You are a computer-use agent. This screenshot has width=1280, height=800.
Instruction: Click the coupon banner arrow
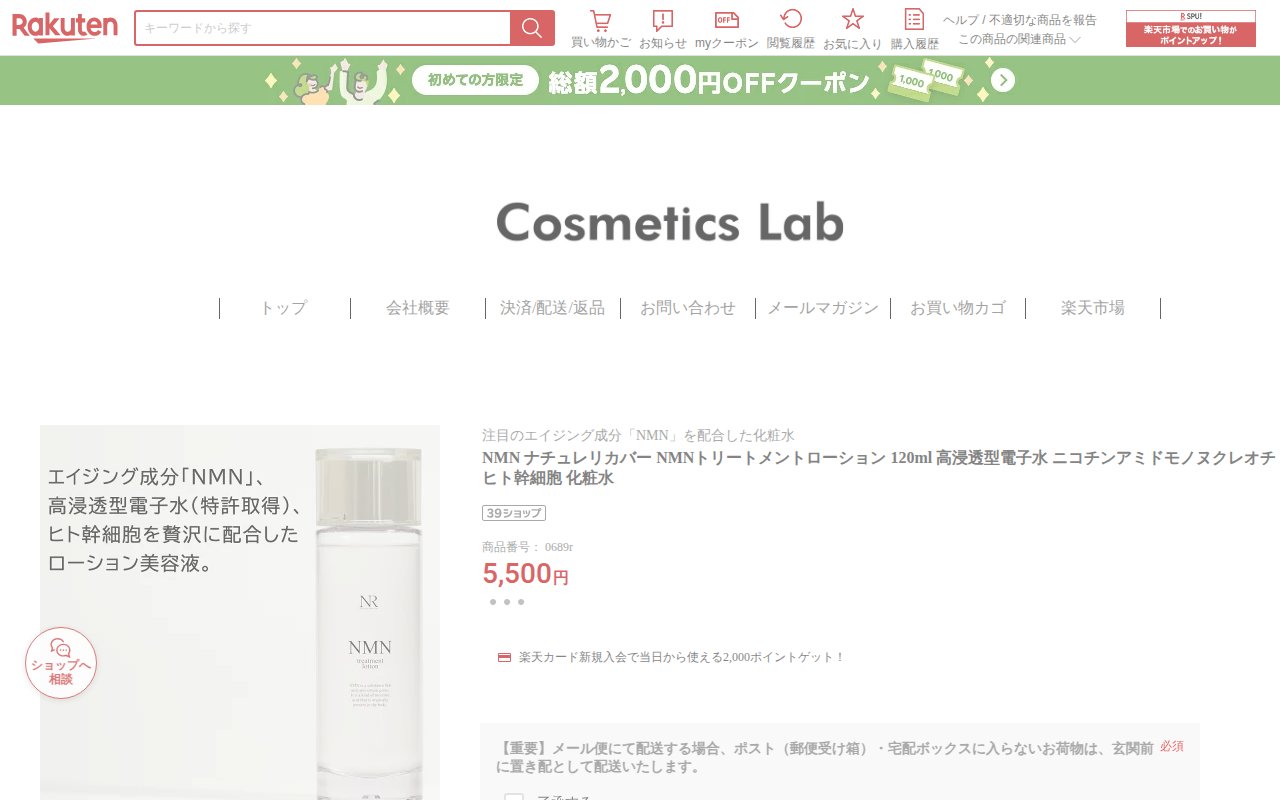(1003, 80)
